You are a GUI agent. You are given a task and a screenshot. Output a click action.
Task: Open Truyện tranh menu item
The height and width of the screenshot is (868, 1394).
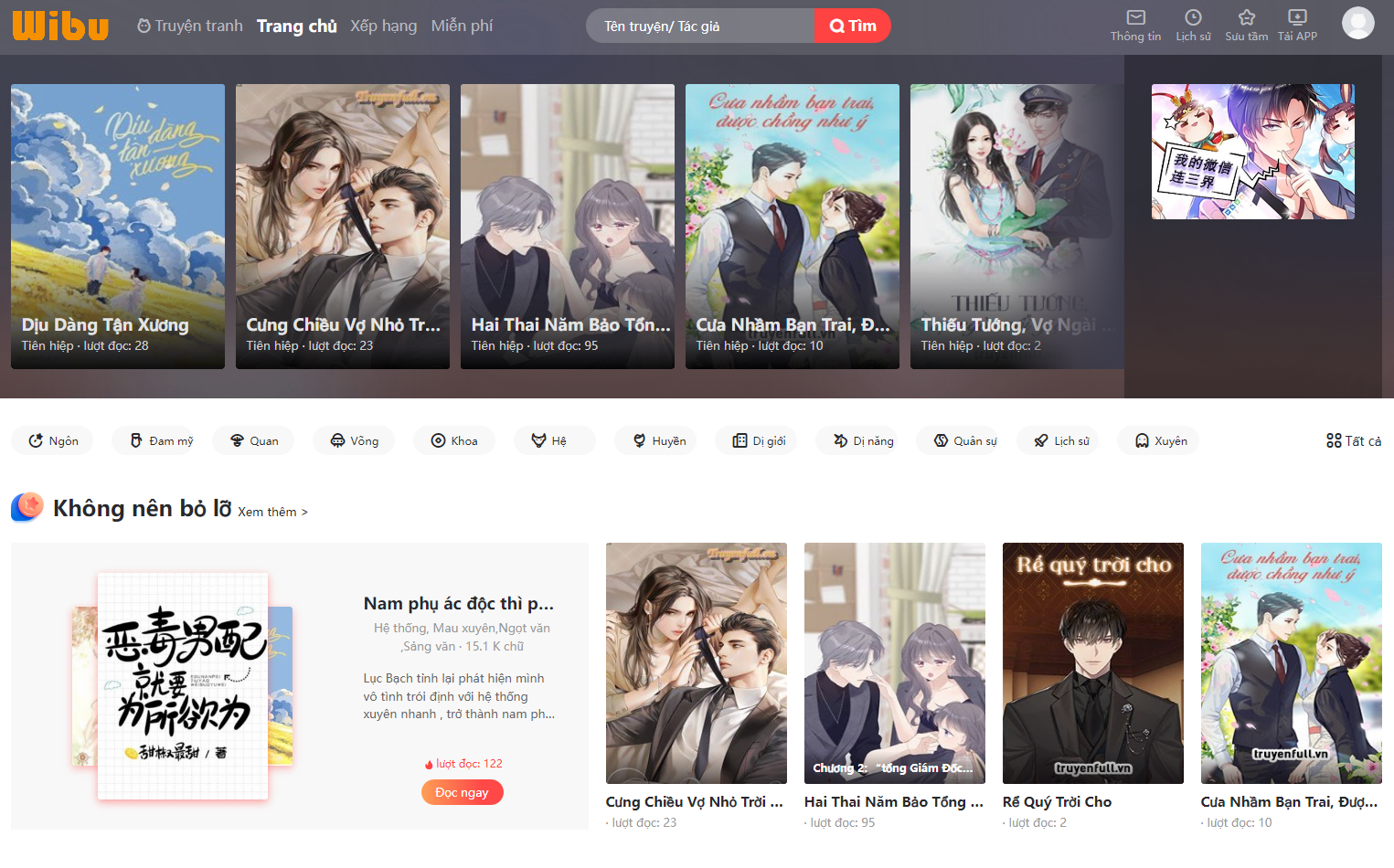190,26
